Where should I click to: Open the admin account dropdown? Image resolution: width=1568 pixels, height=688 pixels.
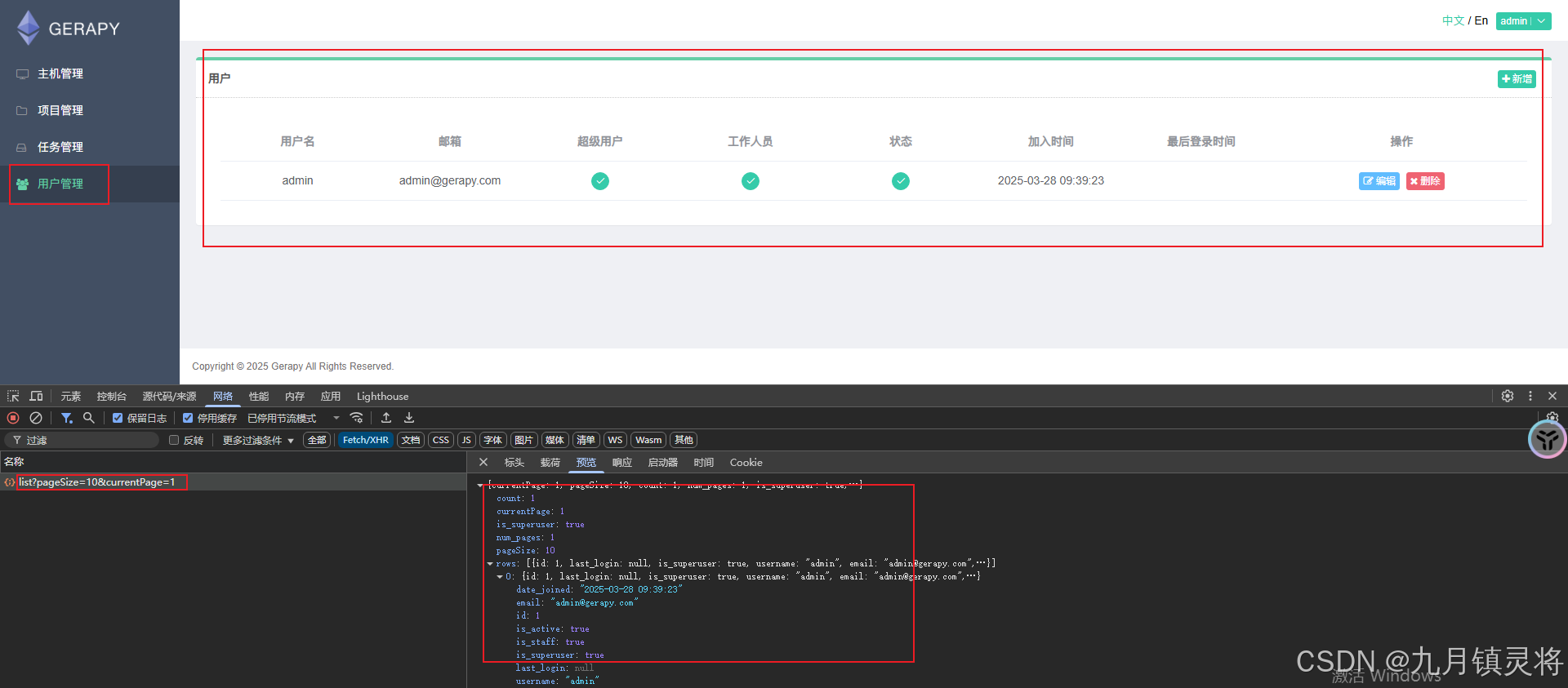pyautogui.click(x=1523, y=21)
